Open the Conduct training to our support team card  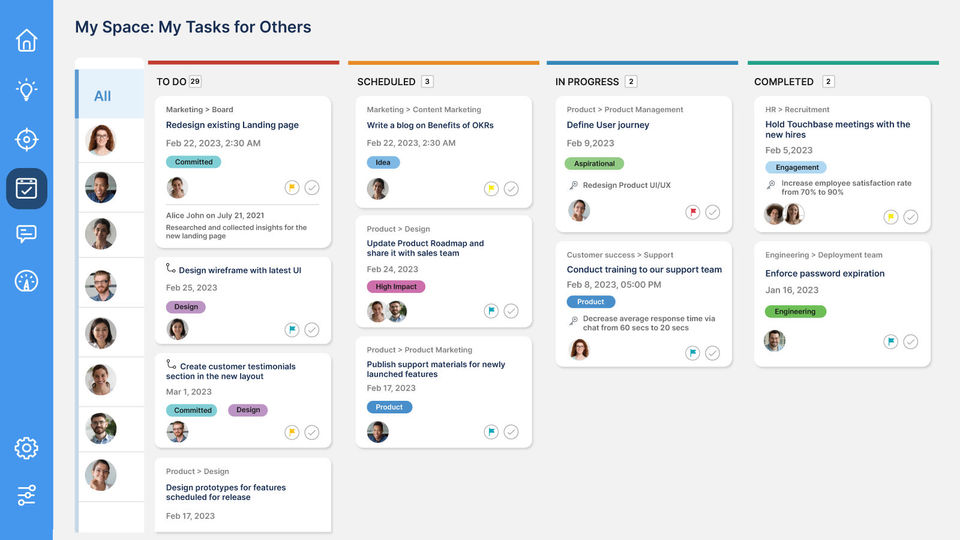pyautogui.click(x=644, y=270)
